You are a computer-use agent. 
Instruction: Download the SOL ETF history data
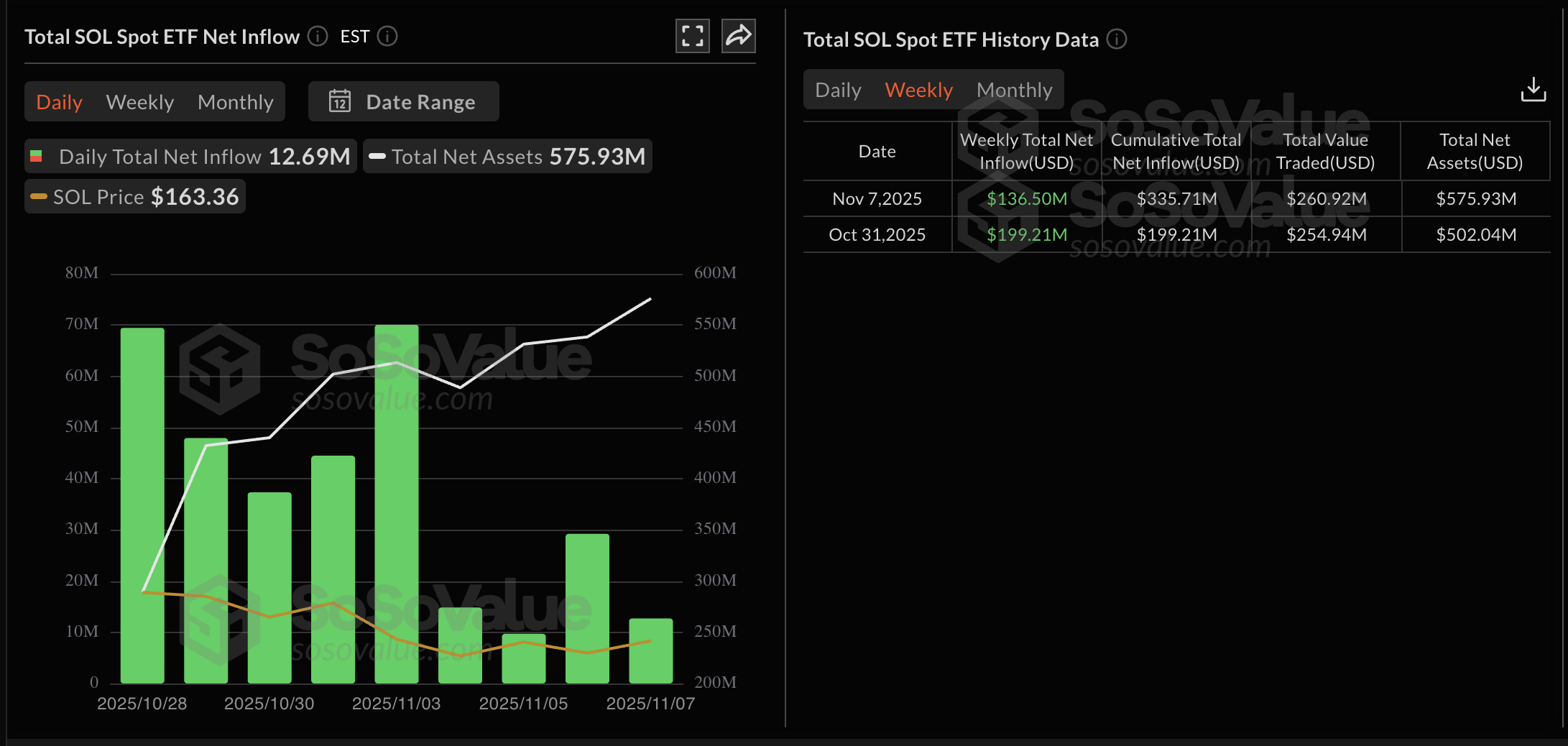1534,89
